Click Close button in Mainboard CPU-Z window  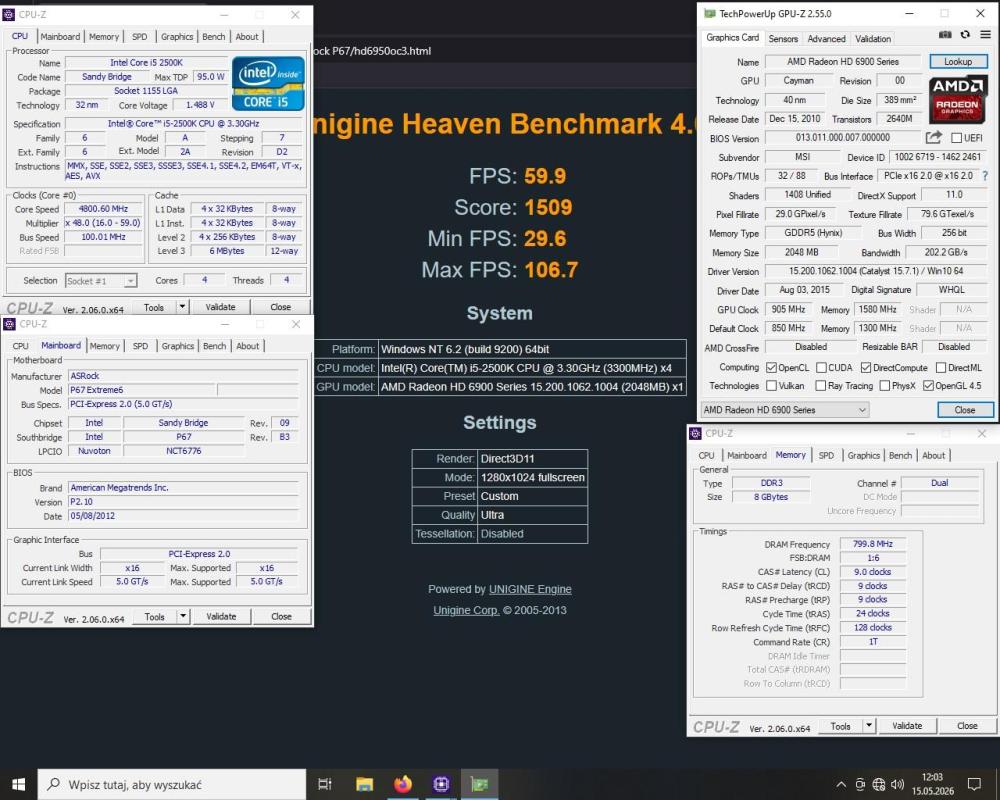point(281,616)
